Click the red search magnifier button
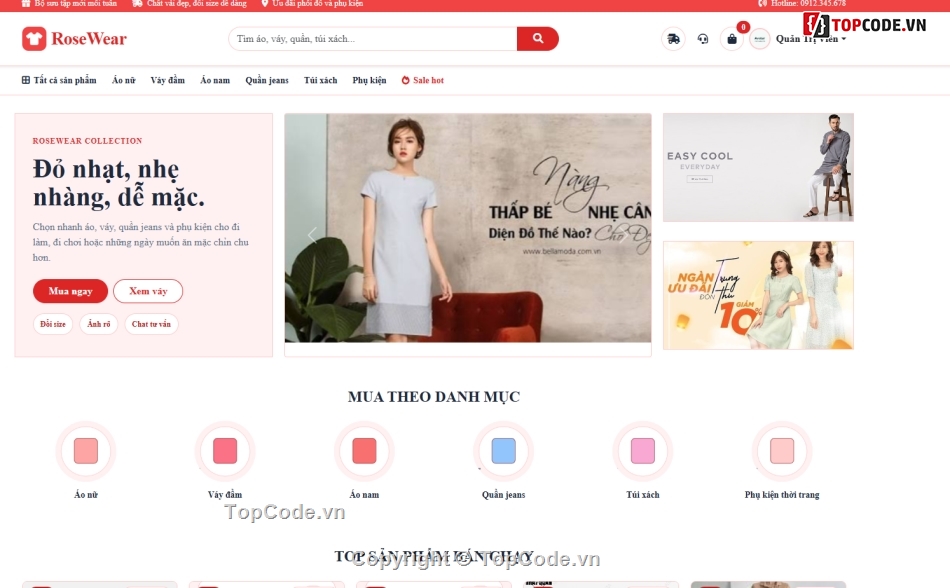This screenshot has width=950, height=588. 537,39
